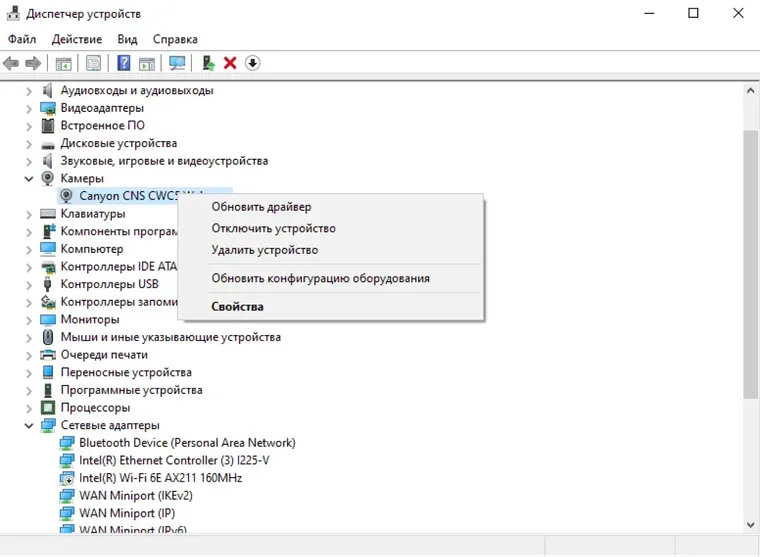Choose Отключить устройство from context menu

tap(331, 228)
